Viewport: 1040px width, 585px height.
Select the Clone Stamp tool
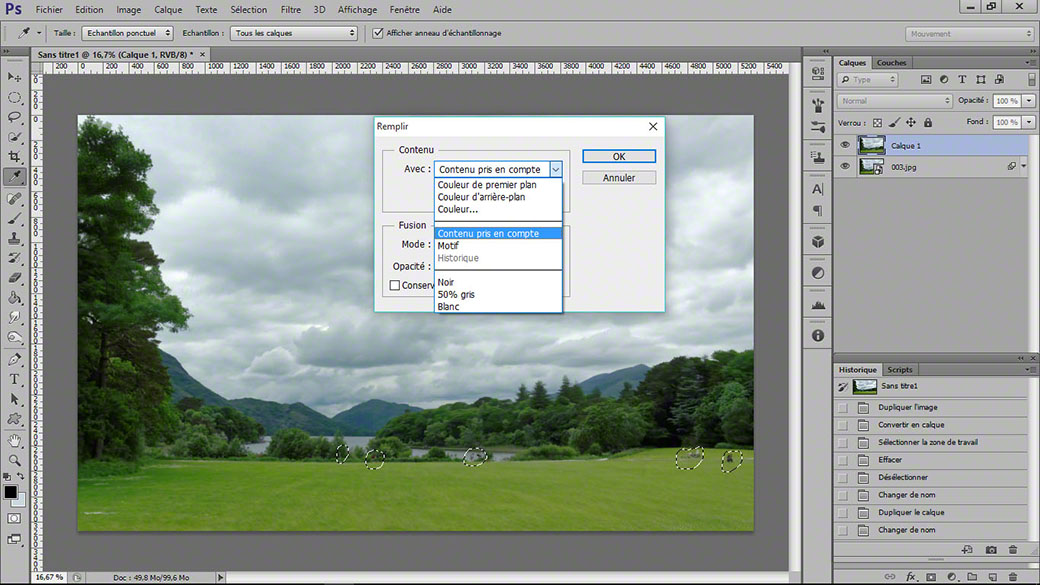tap(14, 238)
